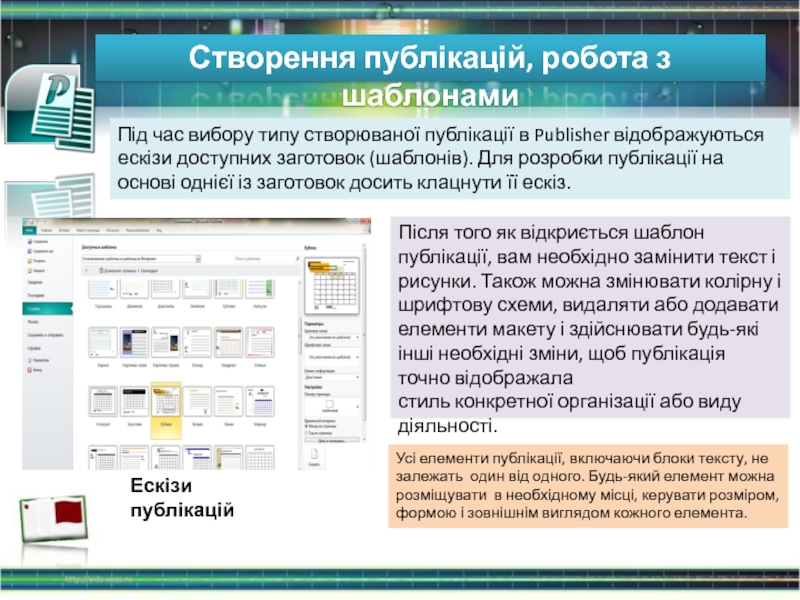Select the Картинка справа calendar template
The width and height of the screenshot is (800, 600).
(x=166, y=342)
